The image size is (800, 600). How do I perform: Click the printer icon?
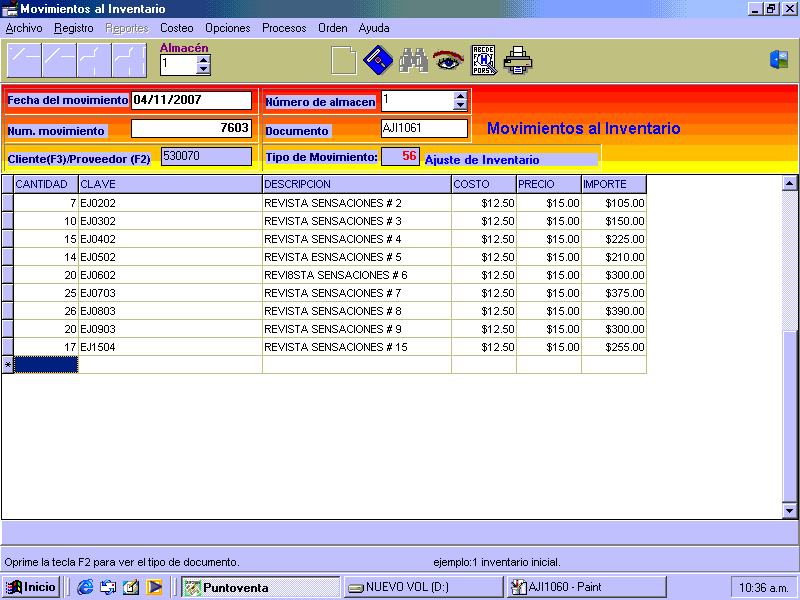tap(518, 61)
